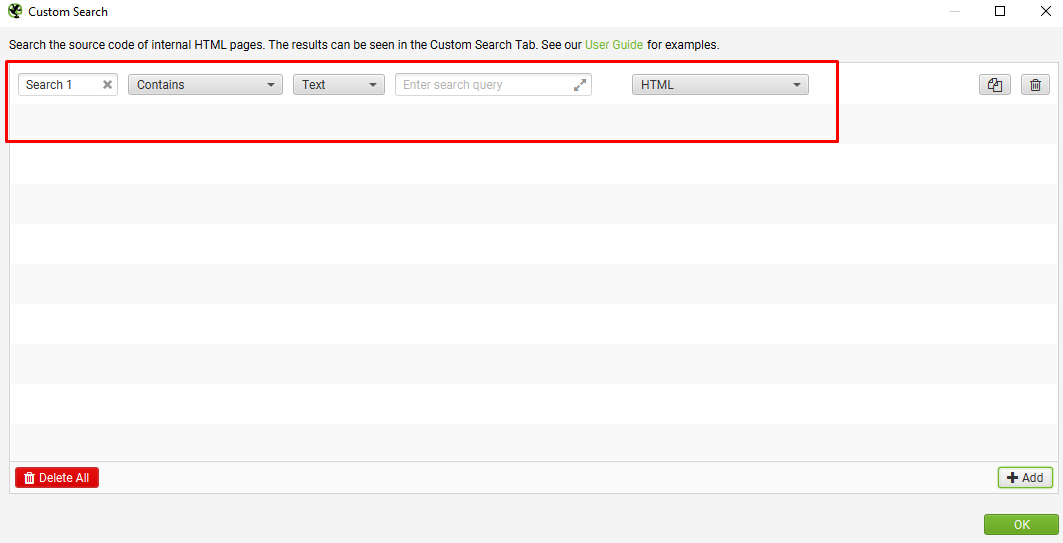Click the Enter search query field

485,85
